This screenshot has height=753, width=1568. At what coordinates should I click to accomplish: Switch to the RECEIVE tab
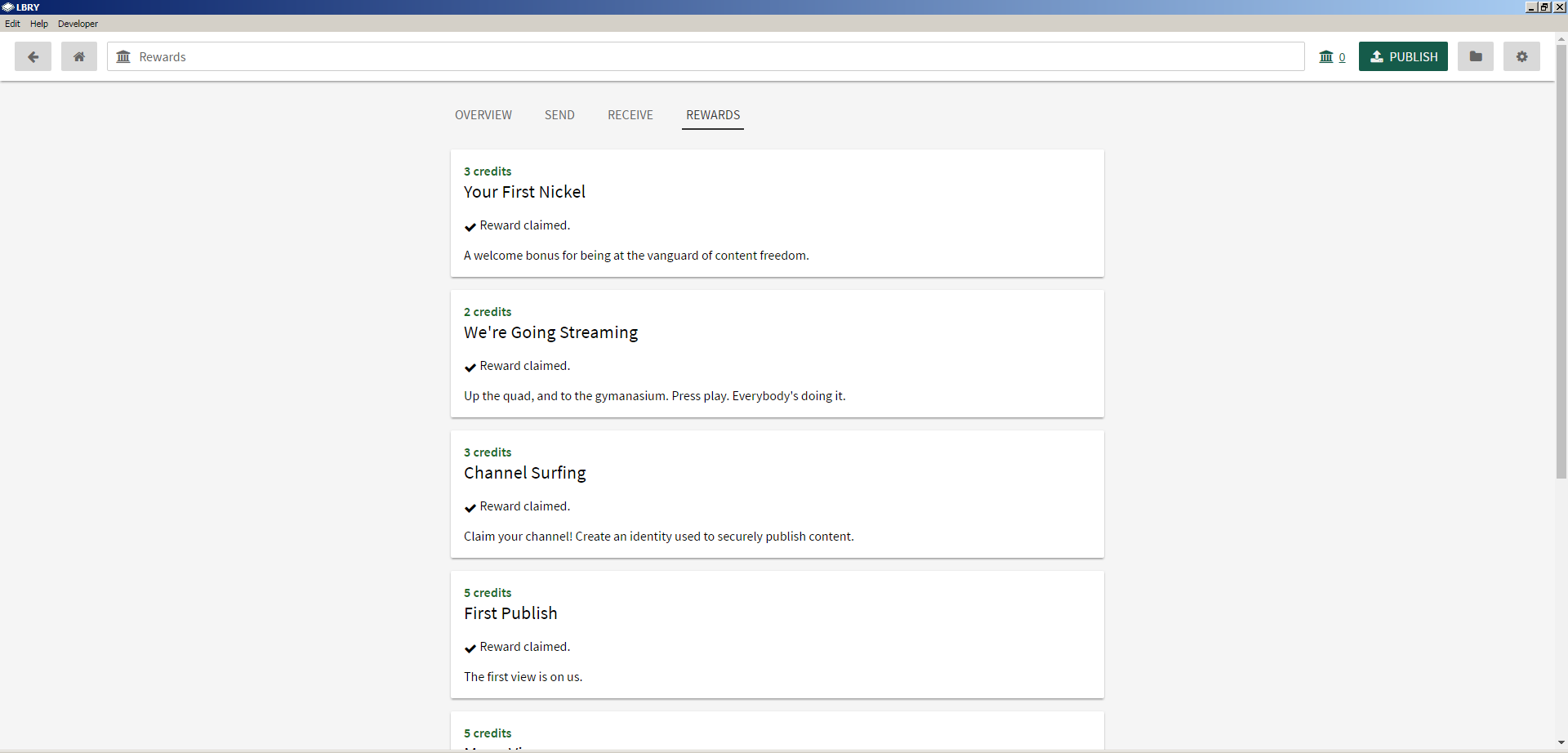tap(630, 115)
